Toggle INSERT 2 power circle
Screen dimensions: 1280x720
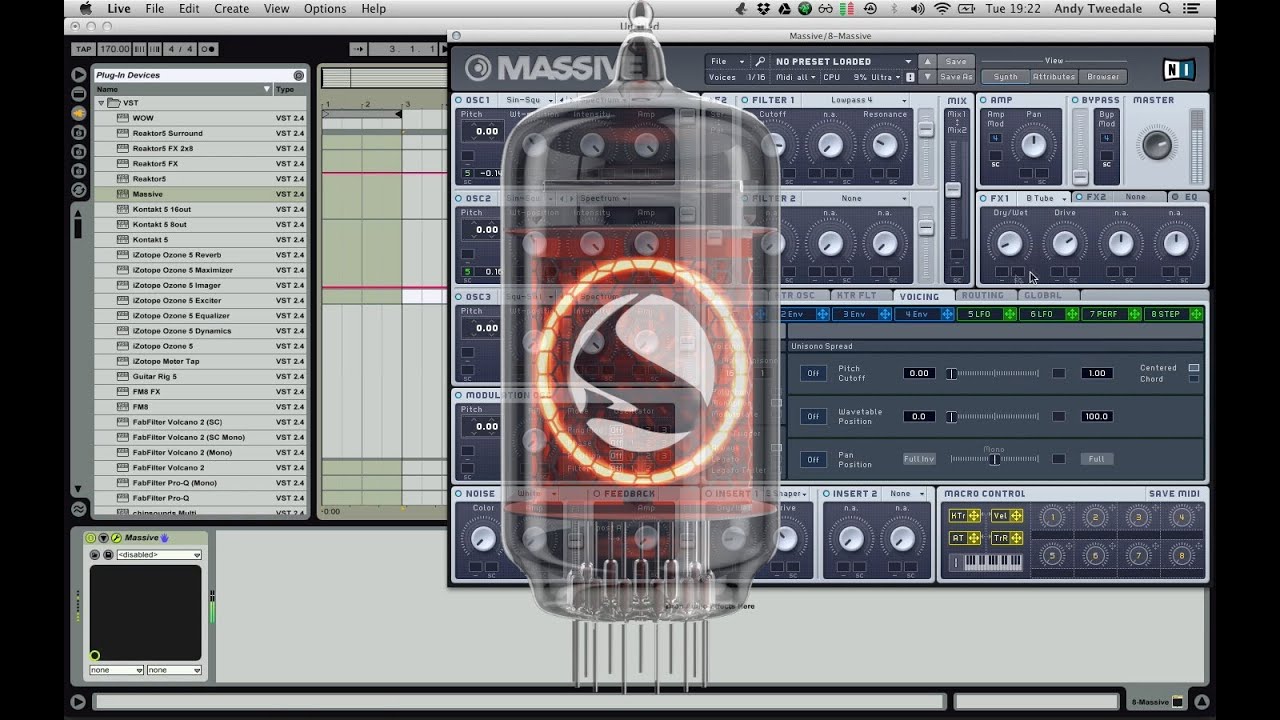coord(826,494)
